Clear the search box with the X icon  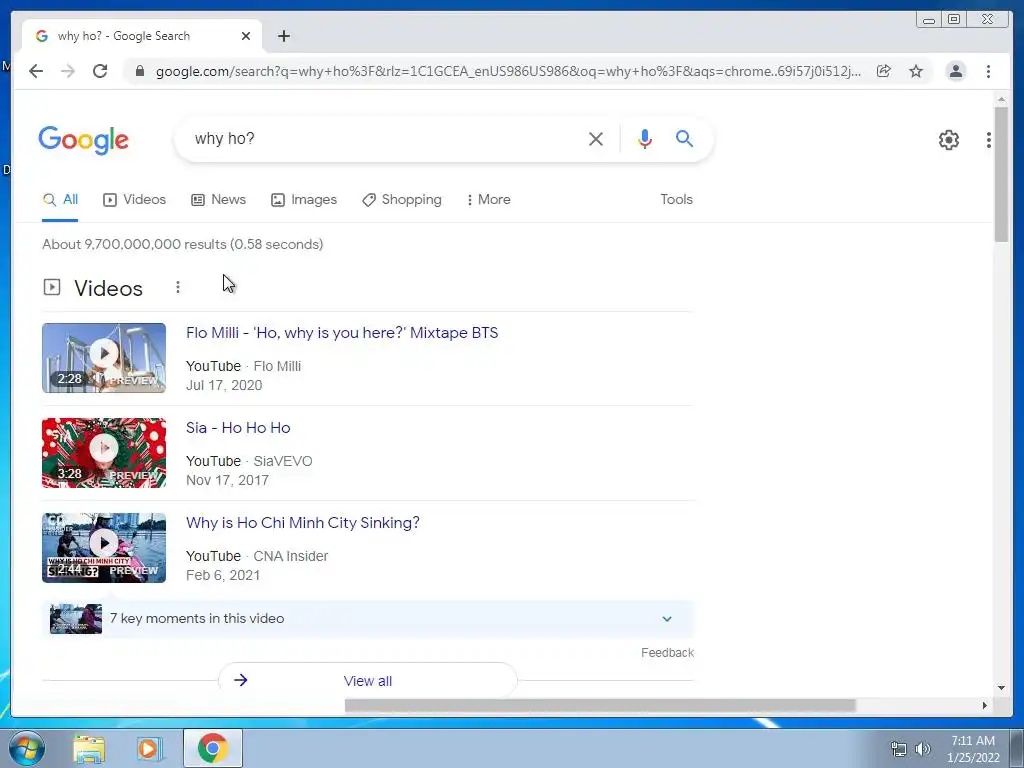click(x=596, y=139)
